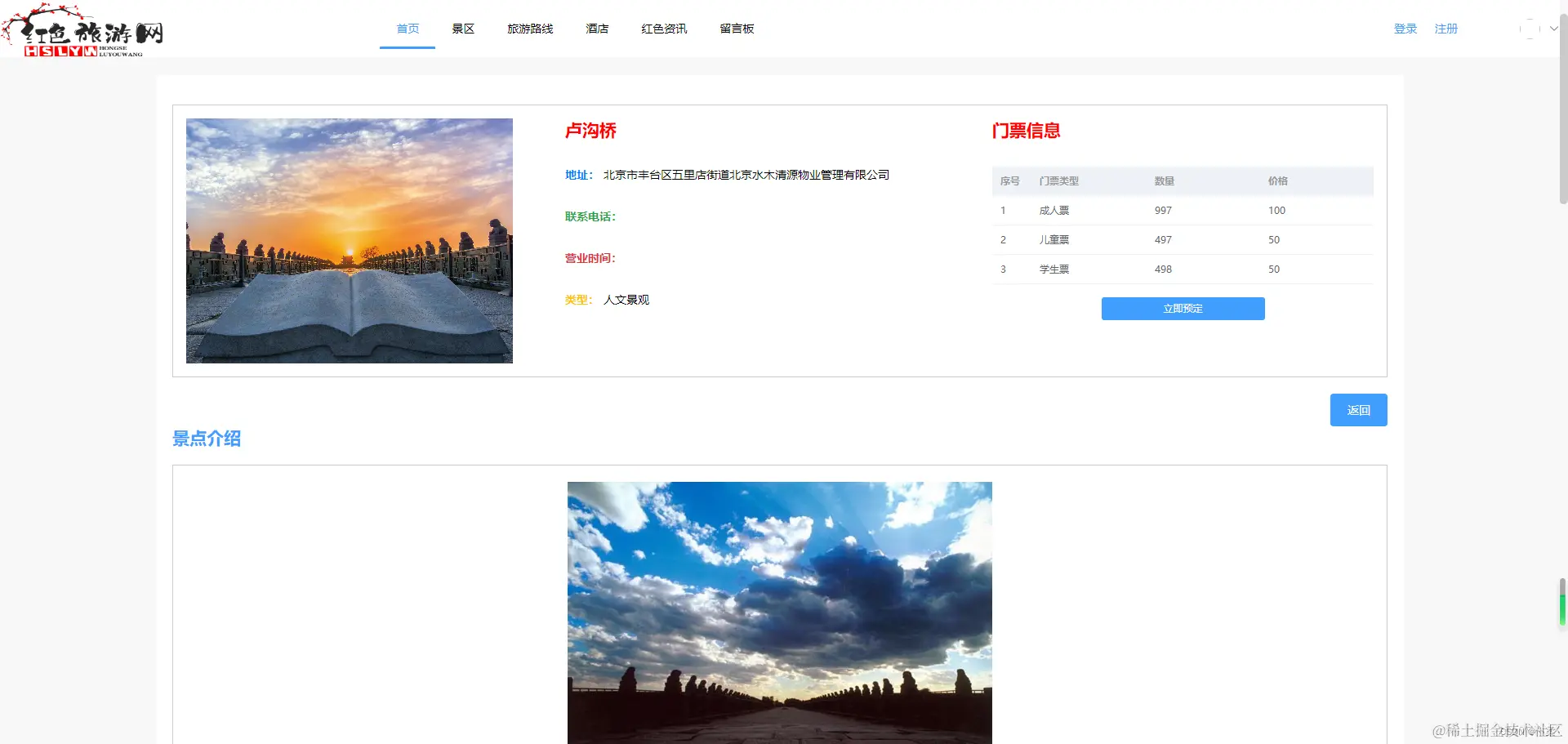Click the 注册 register link
Image resolution: width=1568 pixels, height=744 pixels.
1445,29
